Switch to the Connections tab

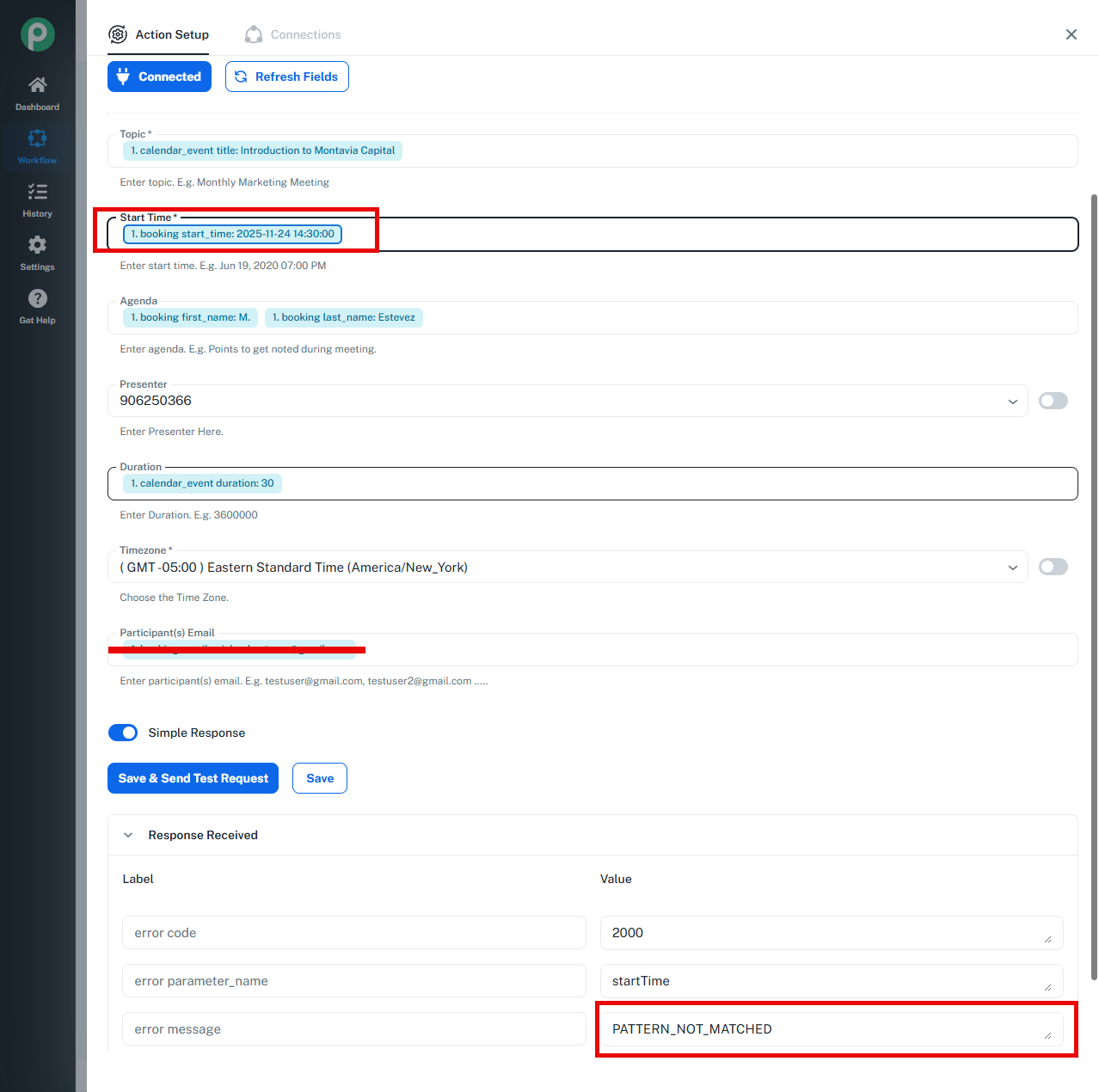tap(293, 34)
